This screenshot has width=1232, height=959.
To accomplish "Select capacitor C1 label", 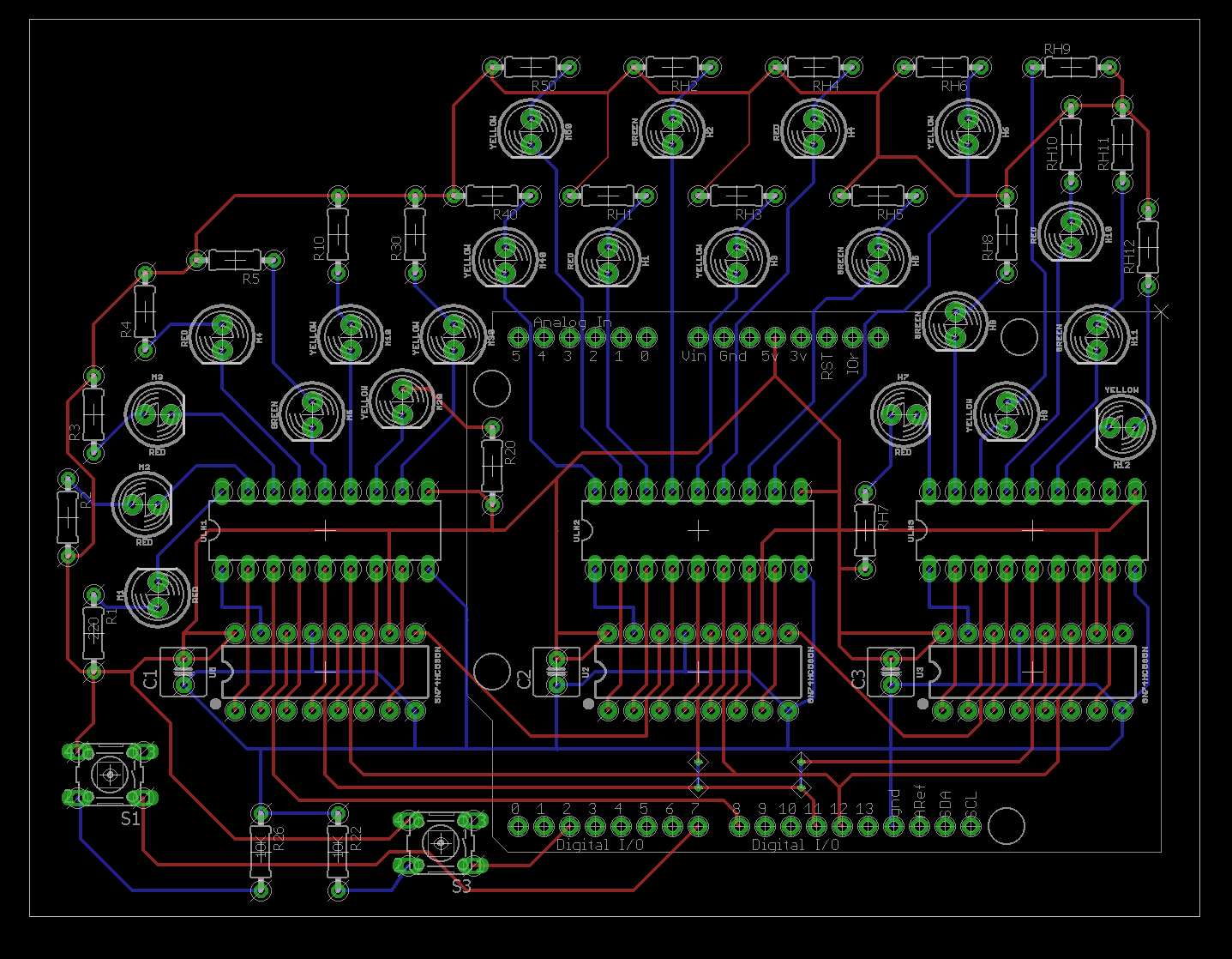I will point(151,680).
